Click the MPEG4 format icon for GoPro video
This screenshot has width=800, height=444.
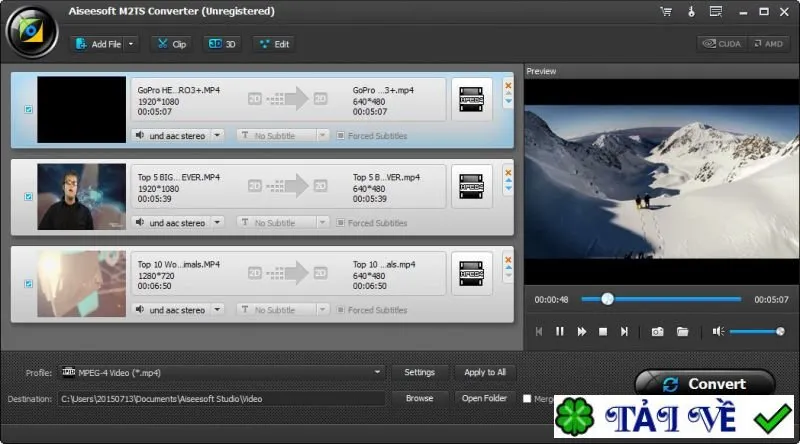tap(471, 99)
